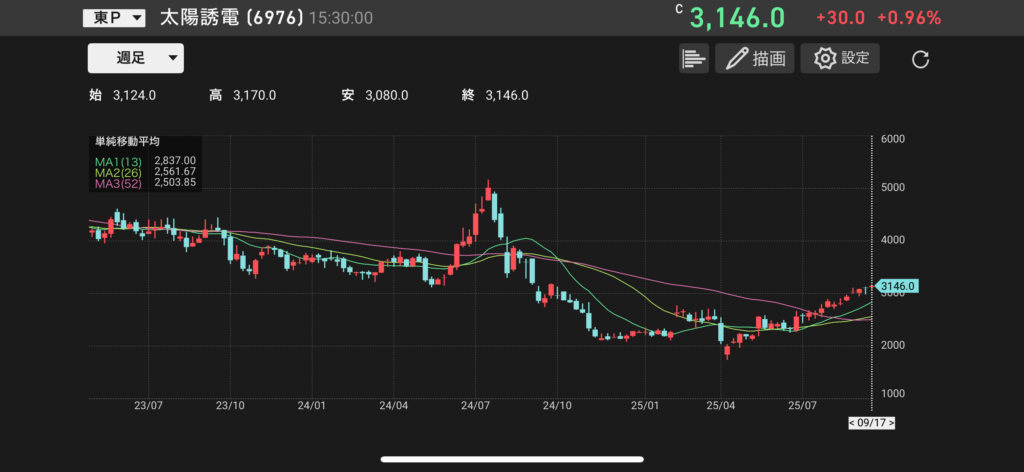Click the 単純移動平均 indicator legend header
This screenshot has height=472, width=1024.
point(127,143)
